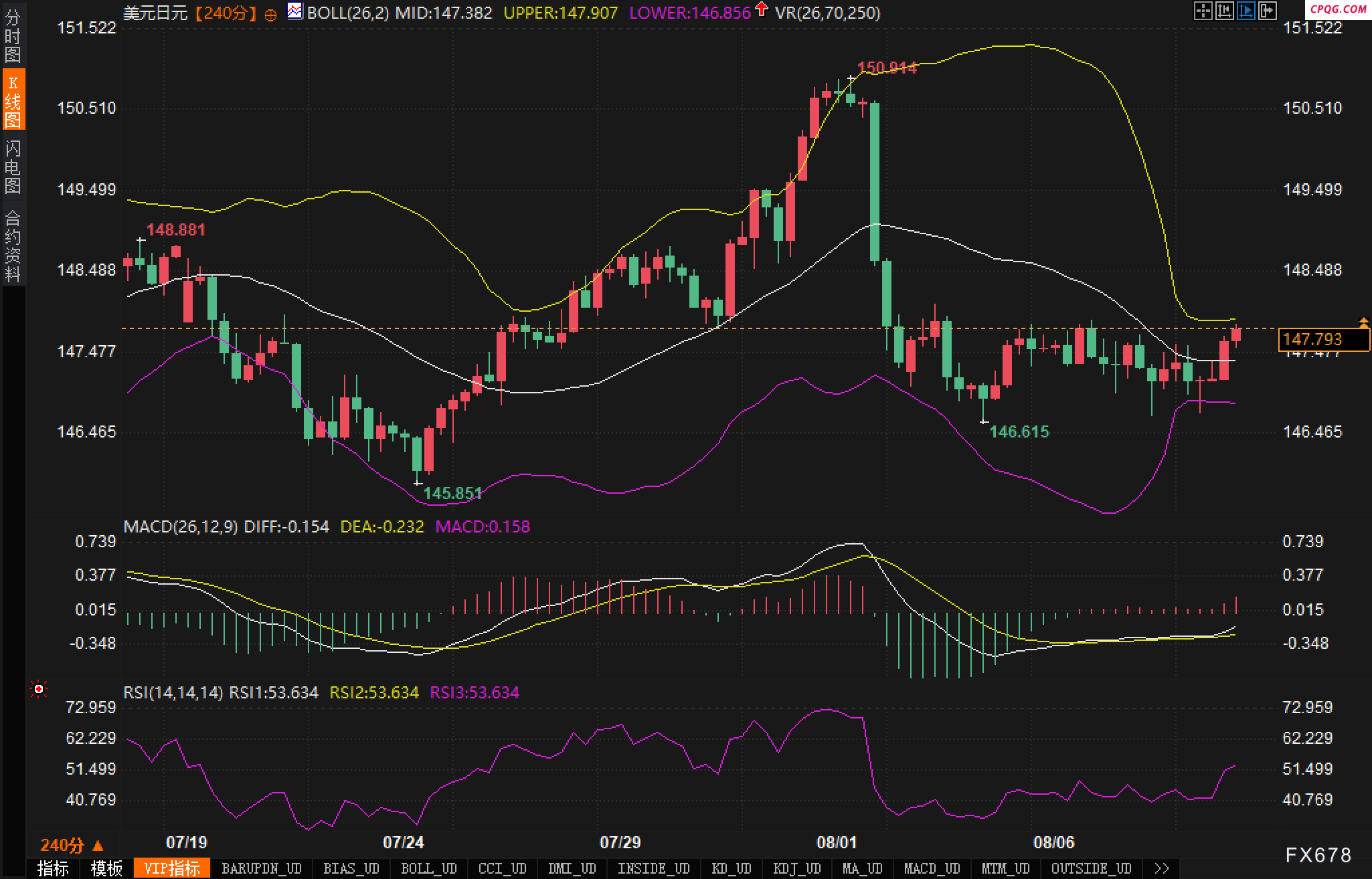The height and width of the screenshot is (879, 1372).
Task: Select the MACD_UD indicator
Action: (932, 868)
